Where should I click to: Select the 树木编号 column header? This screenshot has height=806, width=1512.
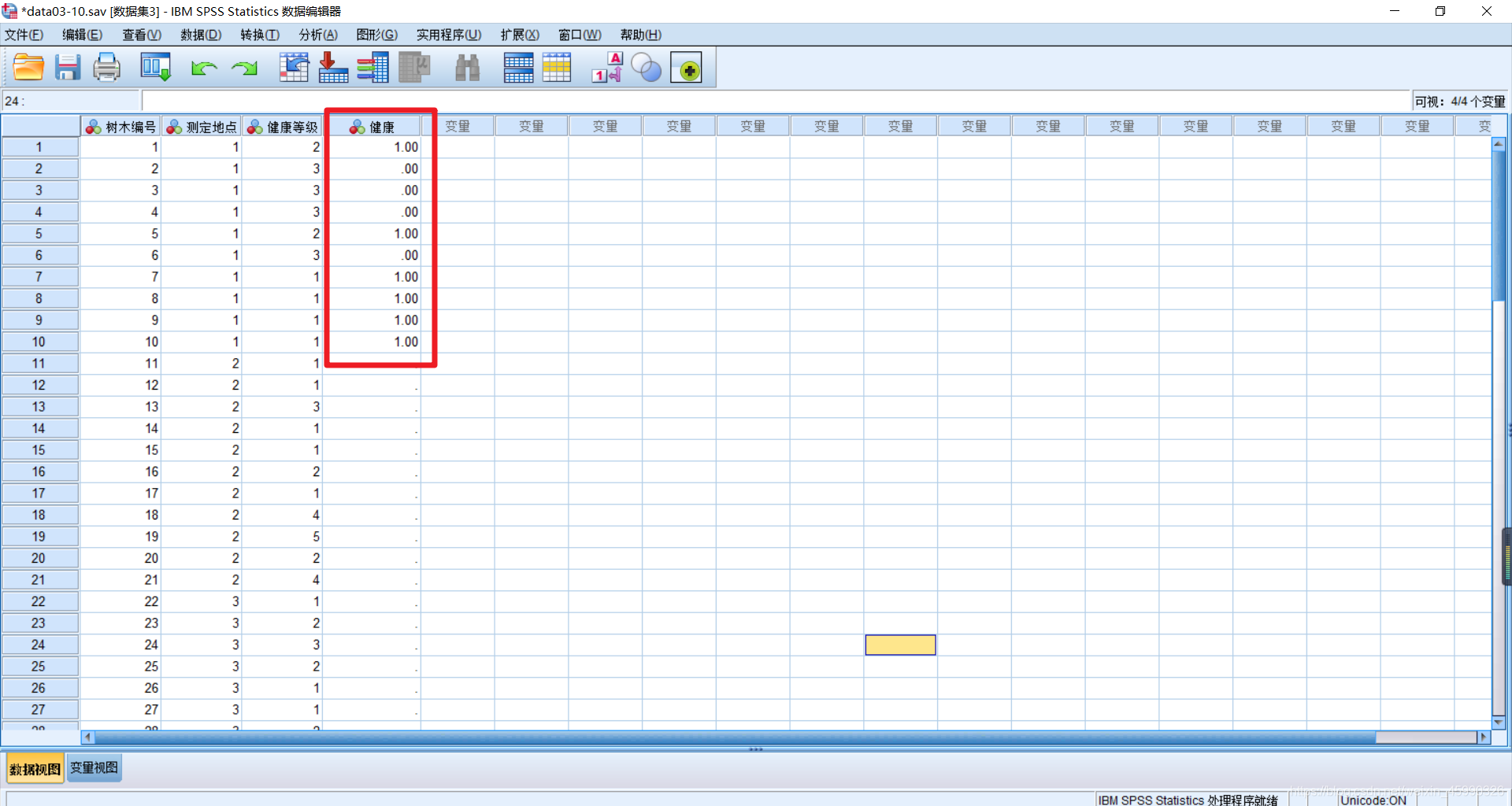point(121,127)
